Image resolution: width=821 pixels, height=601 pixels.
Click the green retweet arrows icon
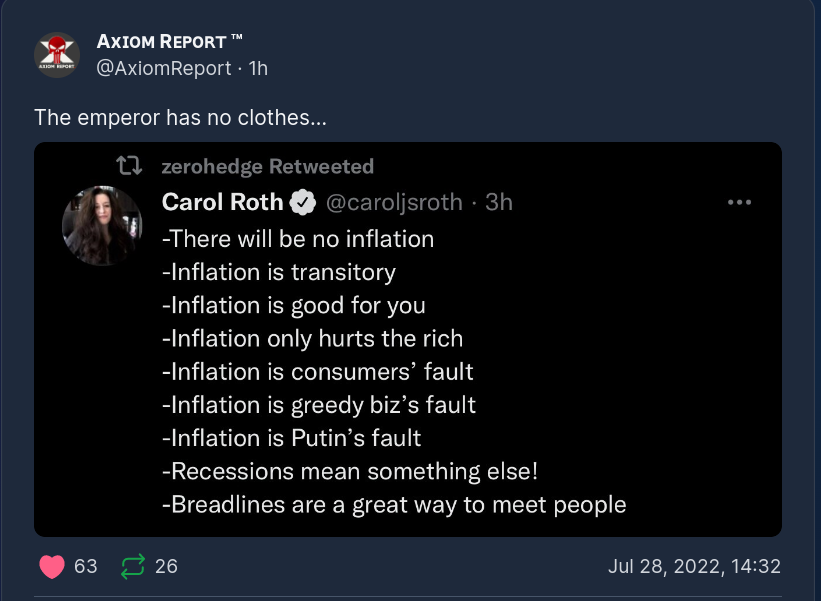pyautogui.click(x=132, y=566)
